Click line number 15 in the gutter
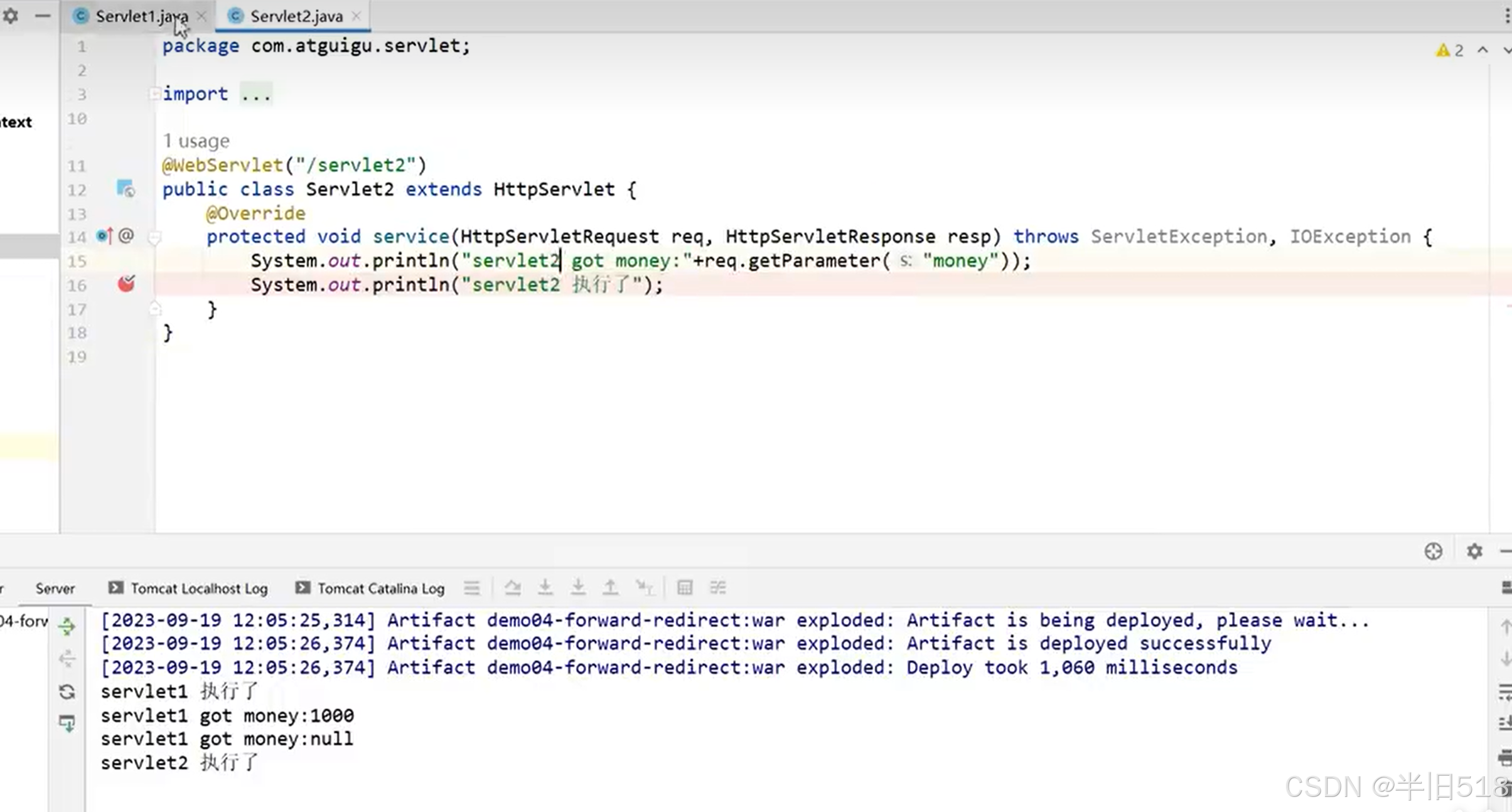 pyautogui.click(x=77, y=261)
